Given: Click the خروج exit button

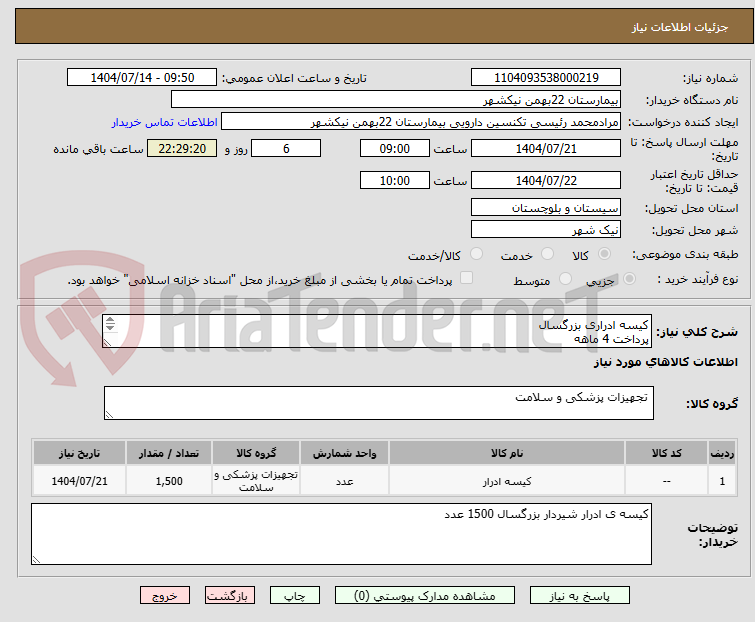Looking at the screenshot, I should point(165,596).
